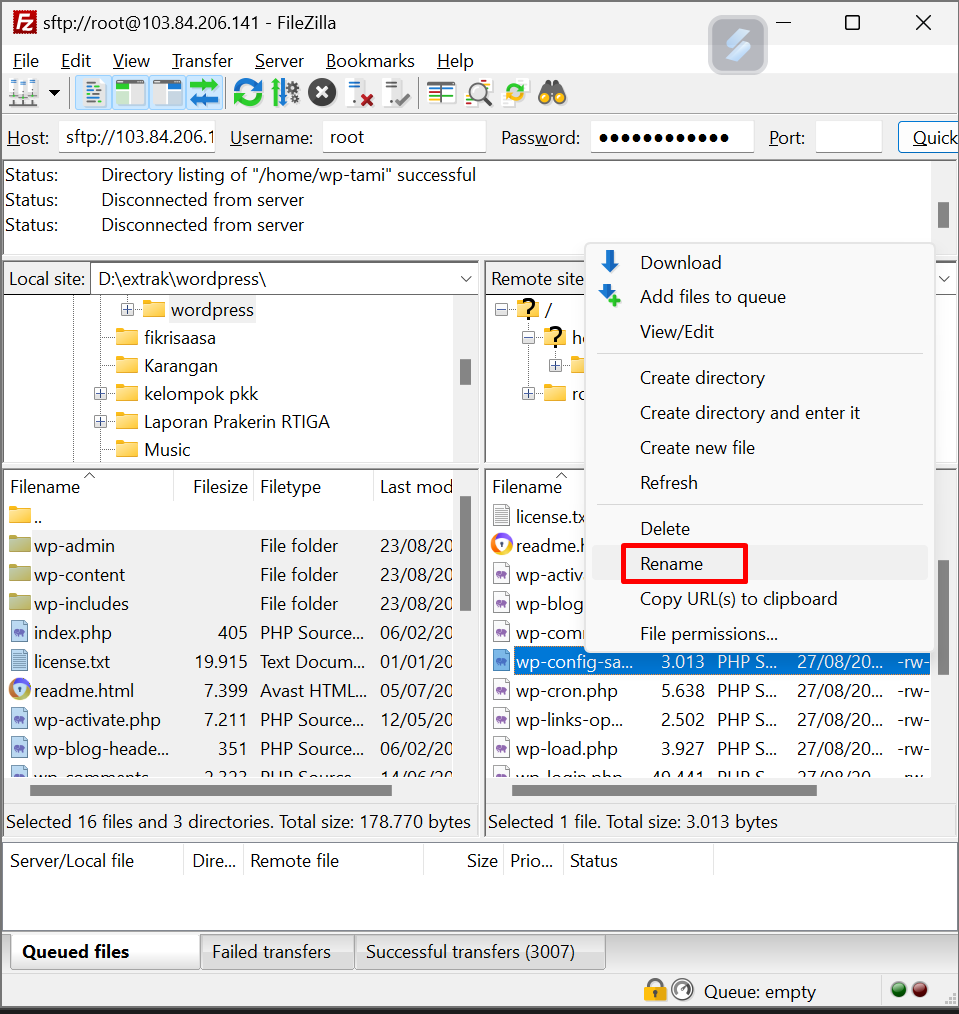959x1014 pixels.
Task: Choose Create directory option
Action: pyautogui.click(x=702, y=378)
